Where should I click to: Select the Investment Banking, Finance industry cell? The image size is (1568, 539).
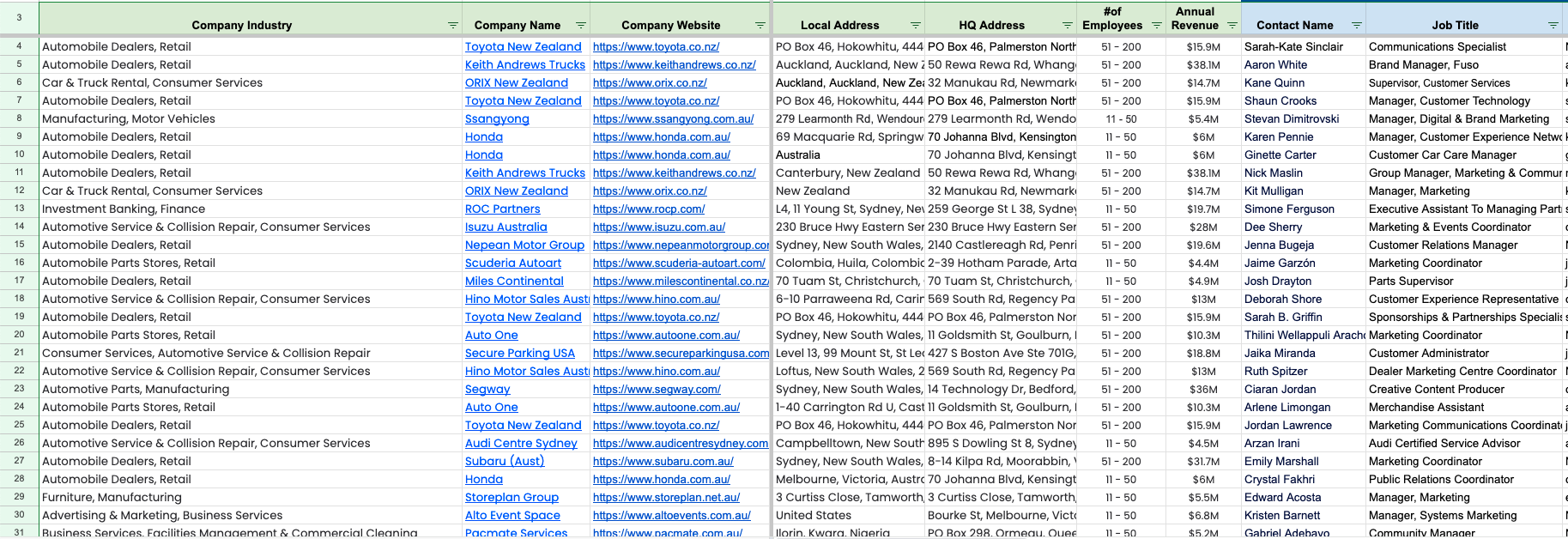pos(251,209)
